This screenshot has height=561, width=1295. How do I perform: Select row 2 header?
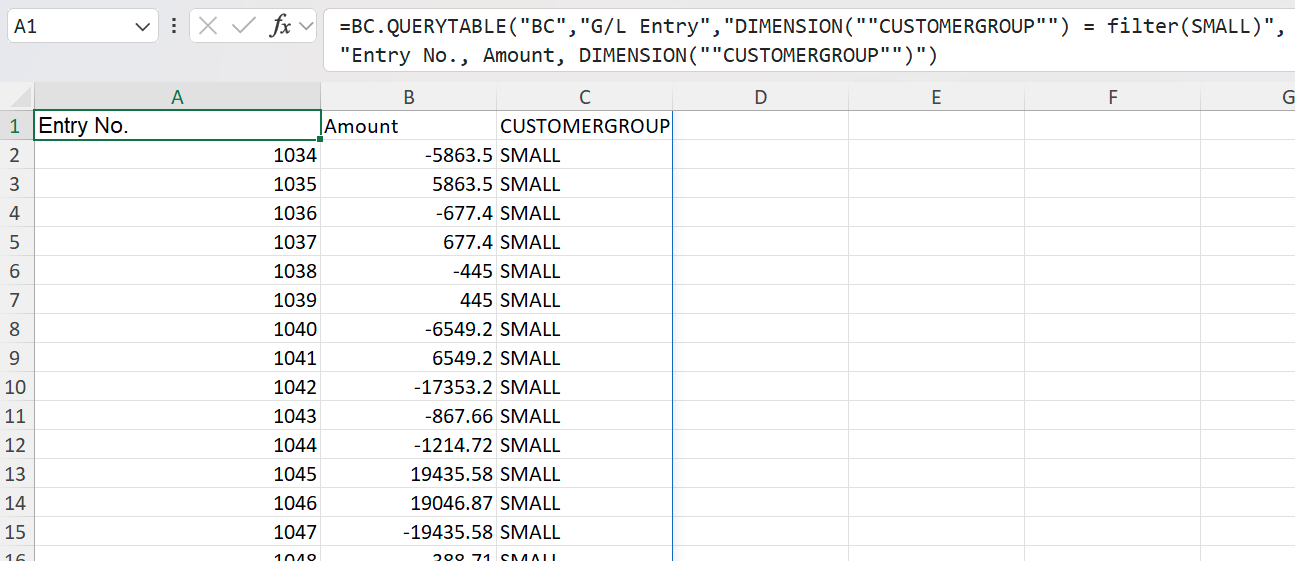[x=16, y=155]
